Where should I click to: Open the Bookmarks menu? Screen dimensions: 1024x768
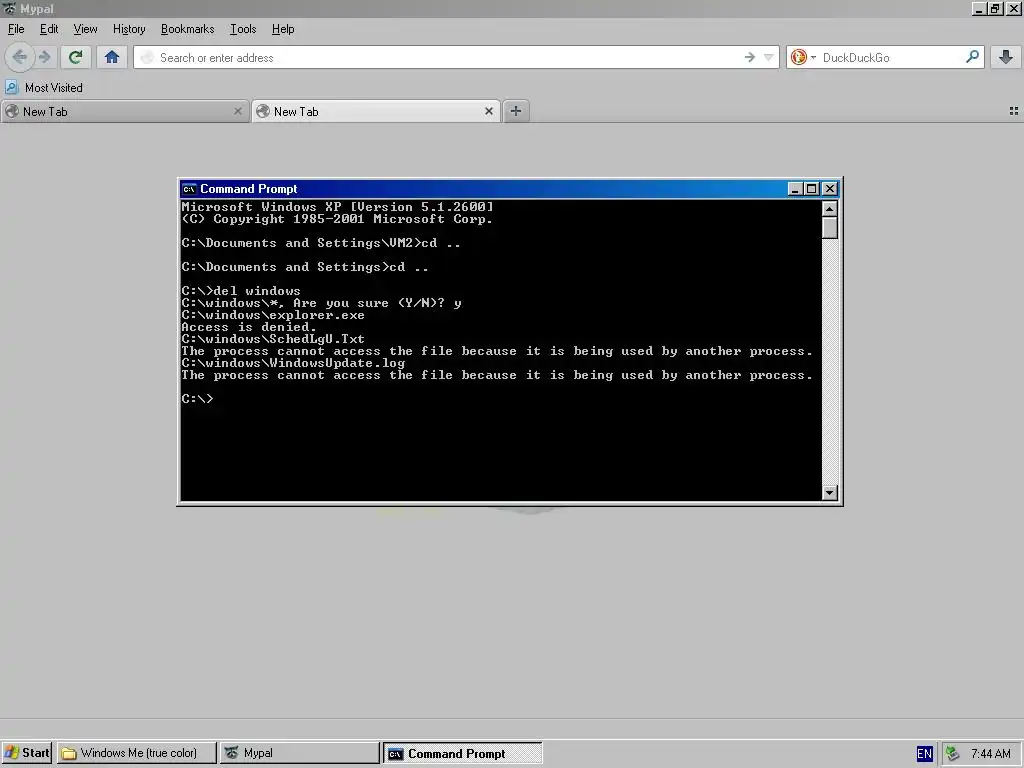pos(187,29)
